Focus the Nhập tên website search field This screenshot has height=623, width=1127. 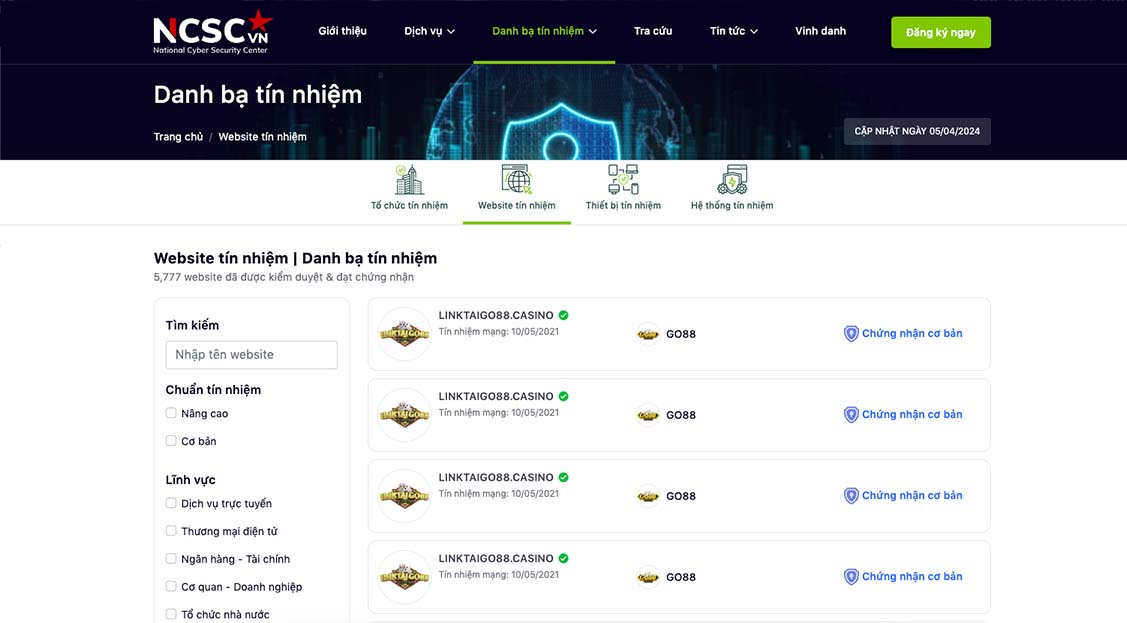tap(252, 355)
